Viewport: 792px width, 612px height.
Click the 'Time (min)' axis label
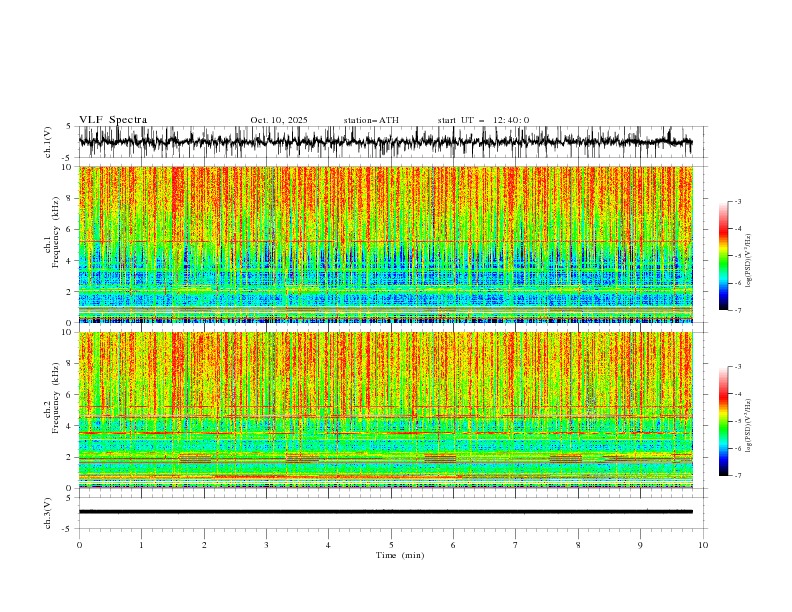[400, 555]
